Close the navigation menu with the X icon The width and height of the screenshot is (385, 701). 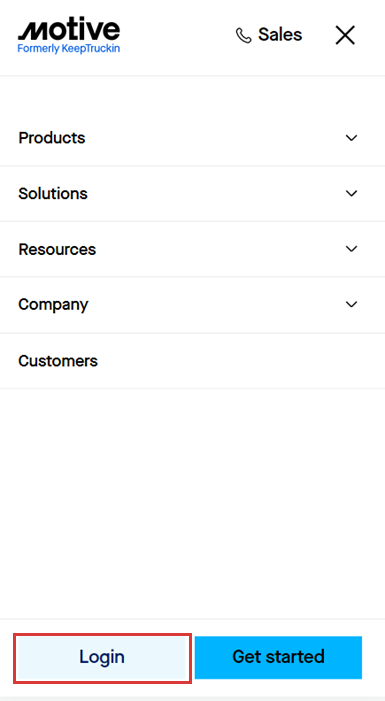tap(345, 35)
